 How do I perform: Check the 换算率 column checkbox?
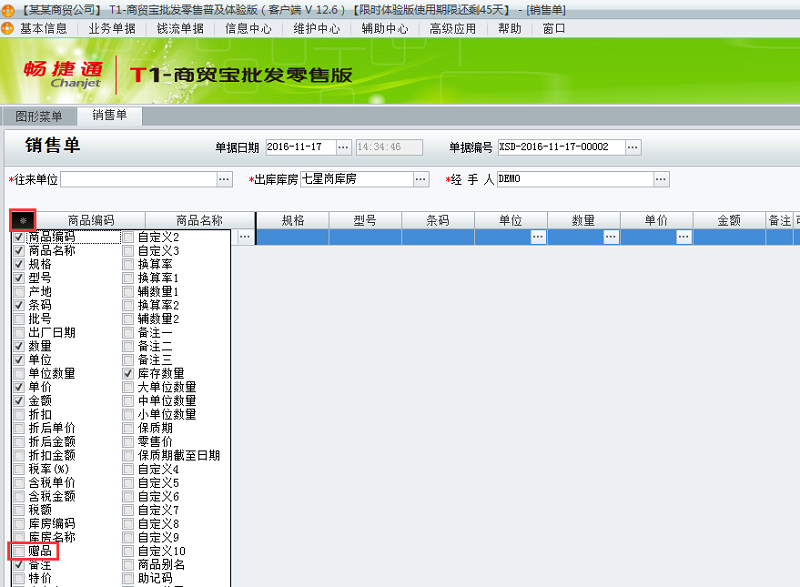[128, 264]
